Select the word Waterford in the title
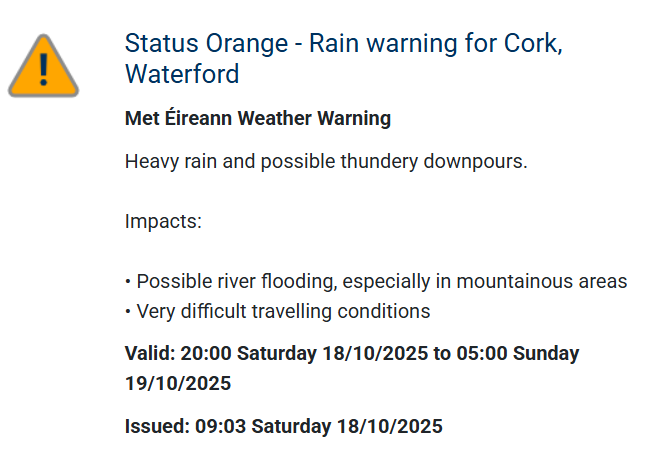 (182, 74)
